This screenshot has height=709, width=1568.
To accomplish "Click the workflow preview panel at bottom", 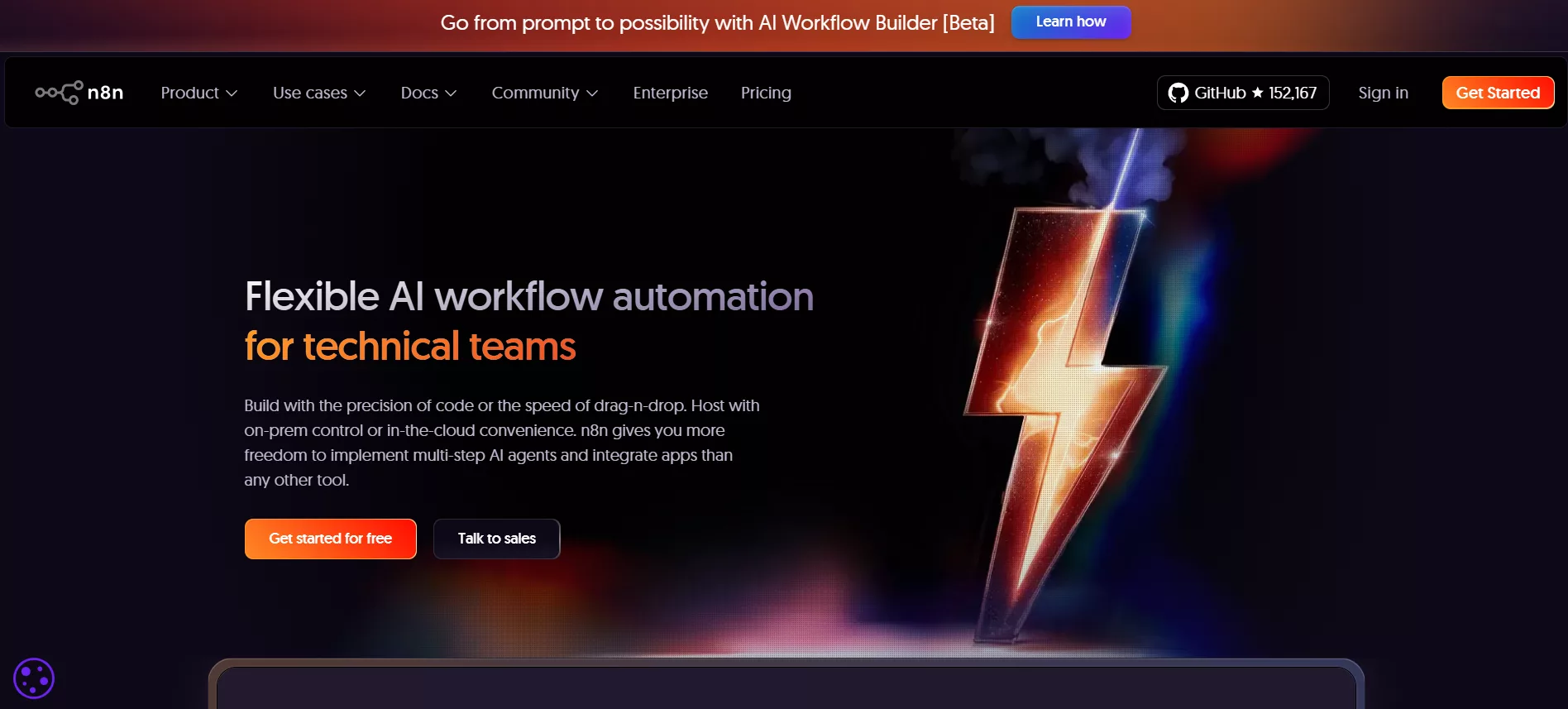I will [786, 687].
